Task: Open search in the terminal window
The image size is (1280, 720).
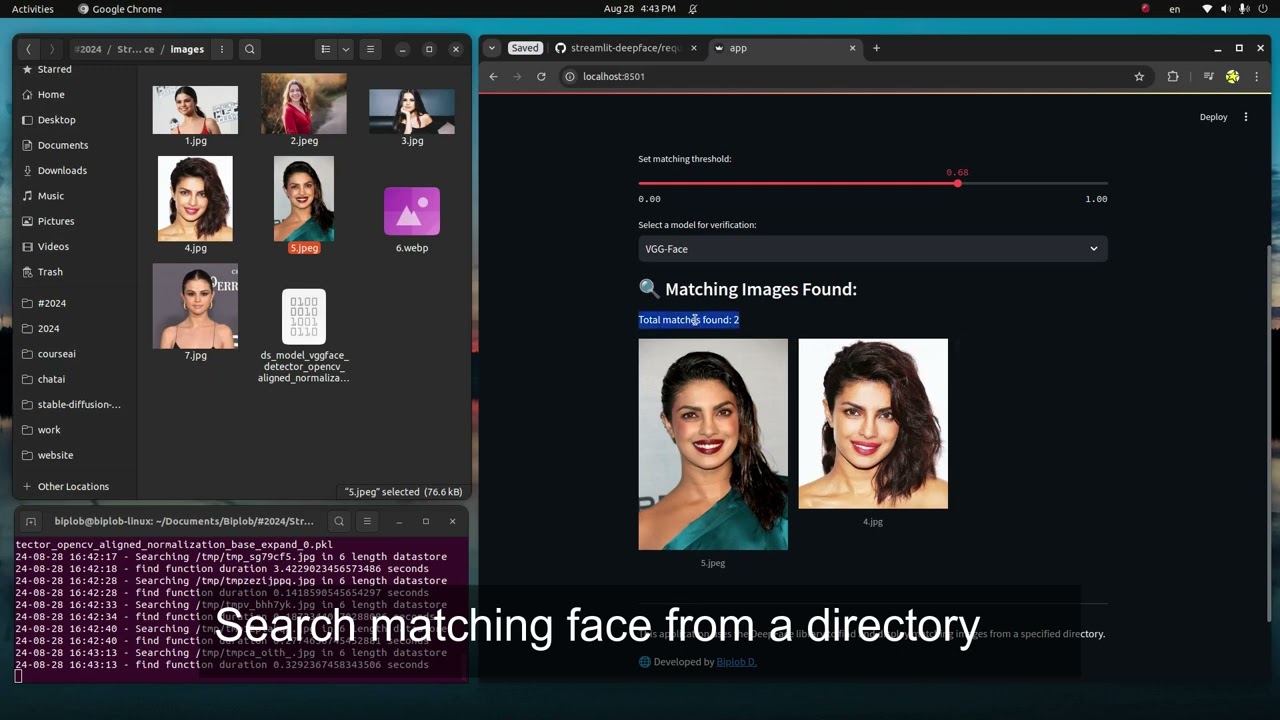Action: pyautogui.click(x=339, y=521)
